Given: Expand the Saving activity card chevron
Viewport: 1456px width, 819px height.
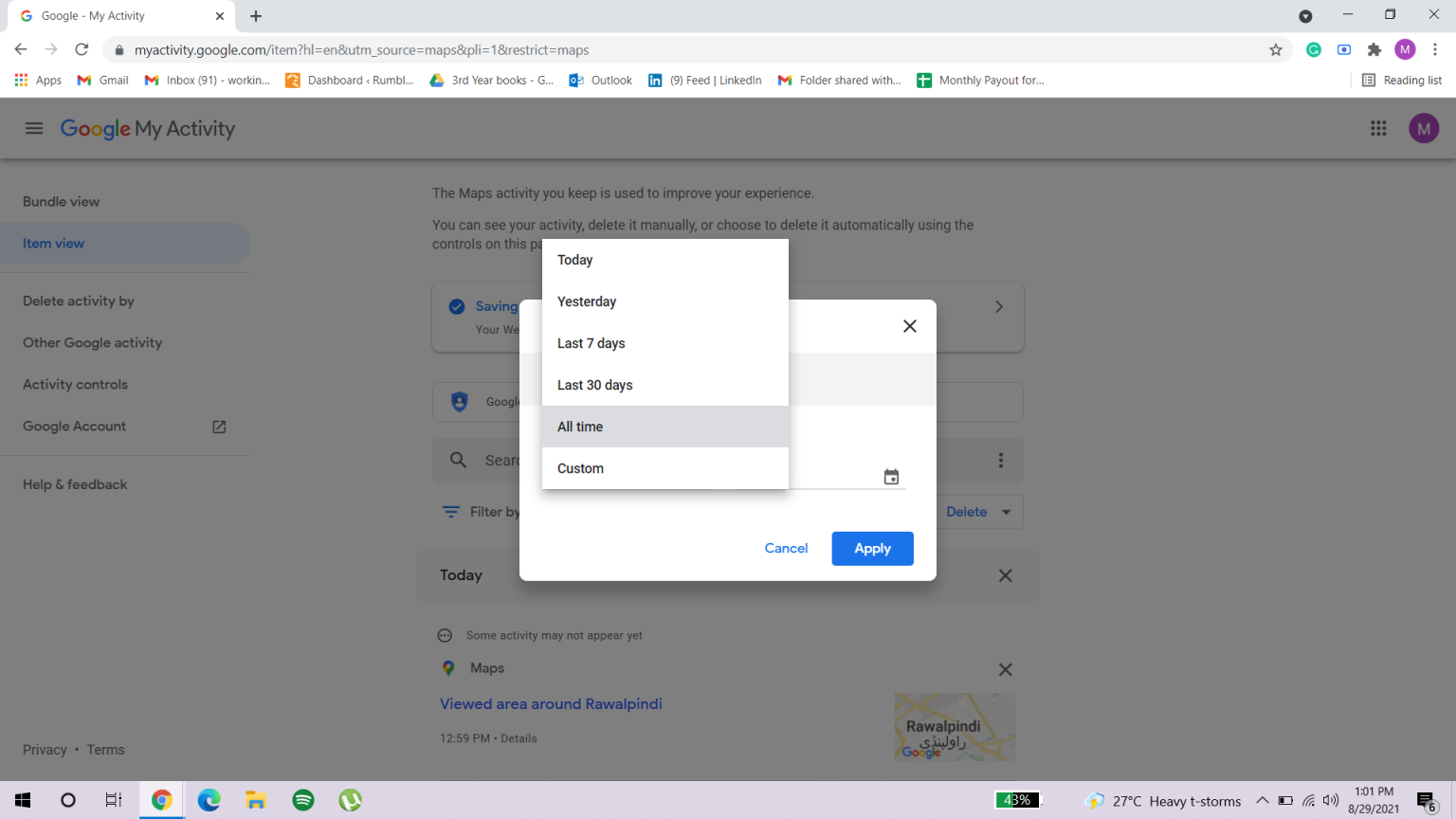Looking at the screenshot, I should pos(998,306).
